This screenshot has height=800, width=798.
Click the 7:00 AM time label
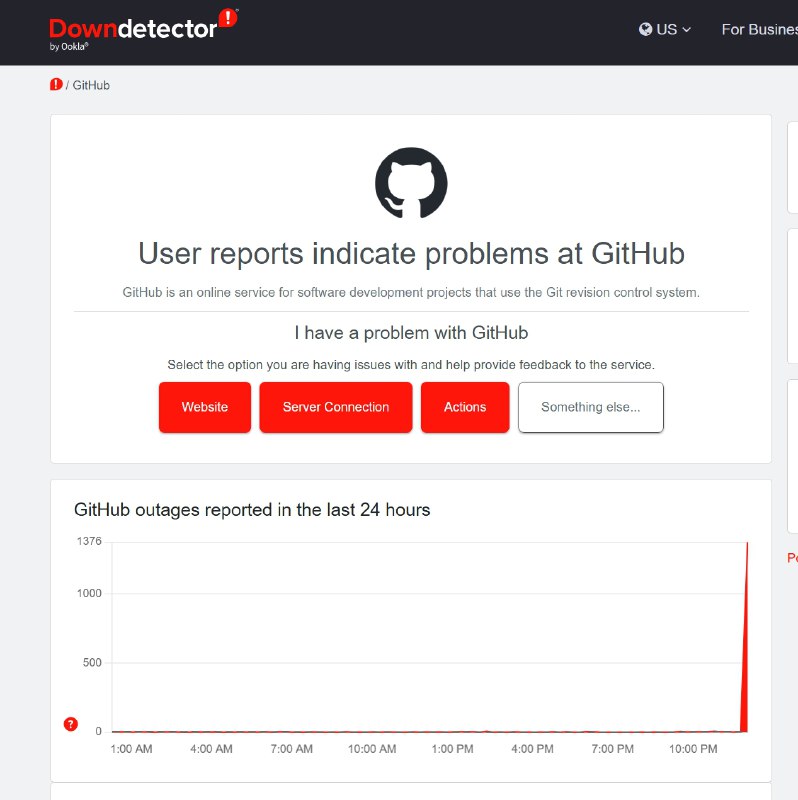291,748
